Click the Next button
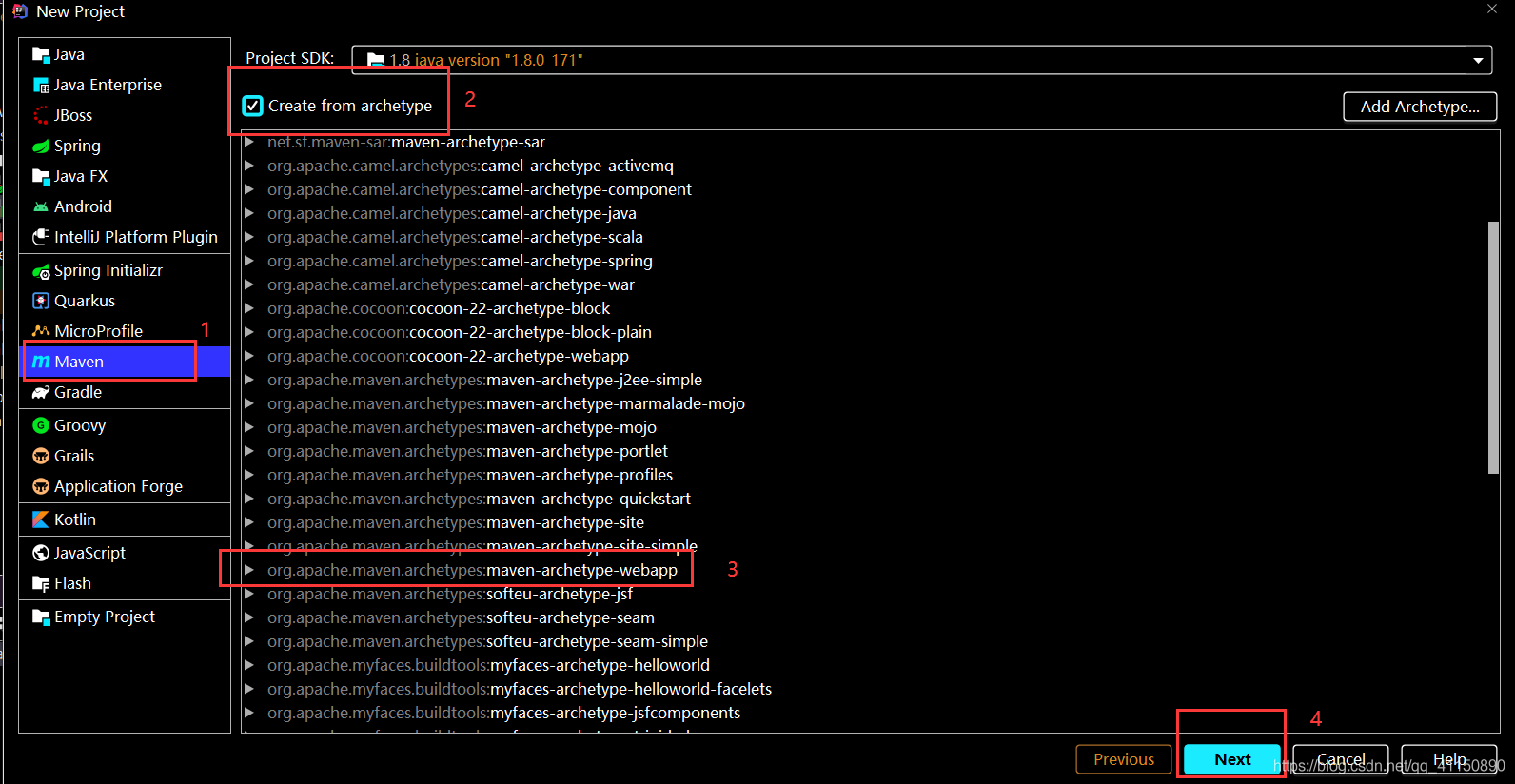This screenshot has width=1515, height=784. [x=1232, y=759]
